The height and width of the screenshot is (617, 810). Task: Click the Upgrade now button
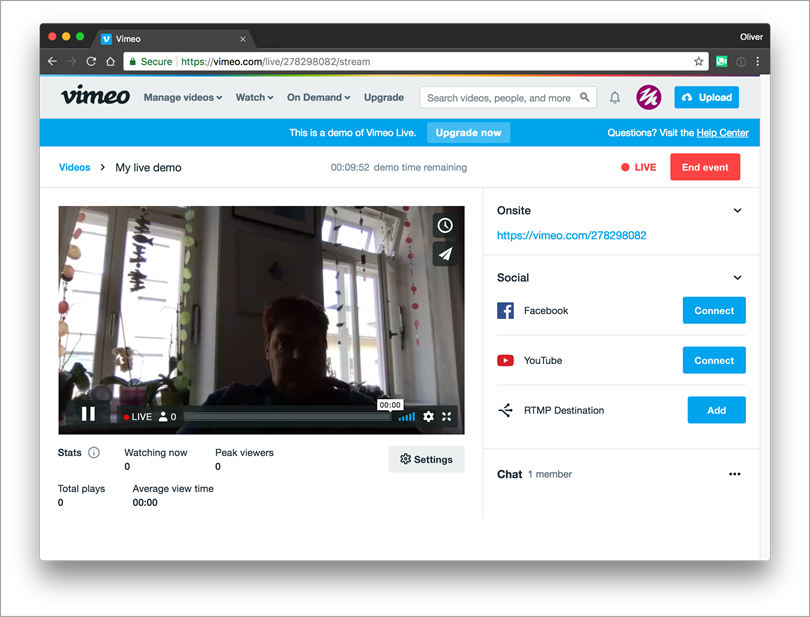click(x=468, y=133)
